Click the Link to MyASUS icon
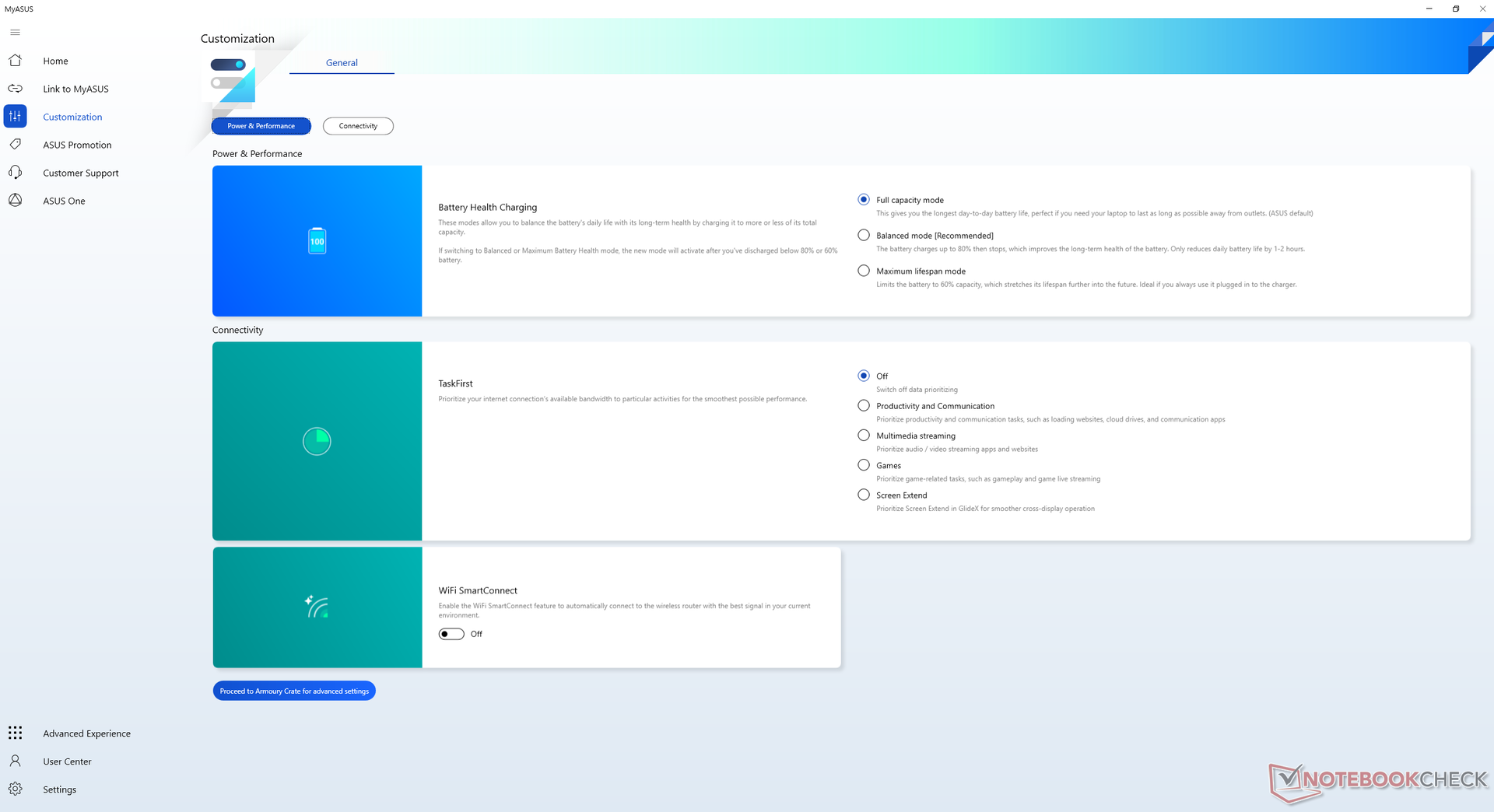Screen dimensions: 1494x812 [15, 89]
